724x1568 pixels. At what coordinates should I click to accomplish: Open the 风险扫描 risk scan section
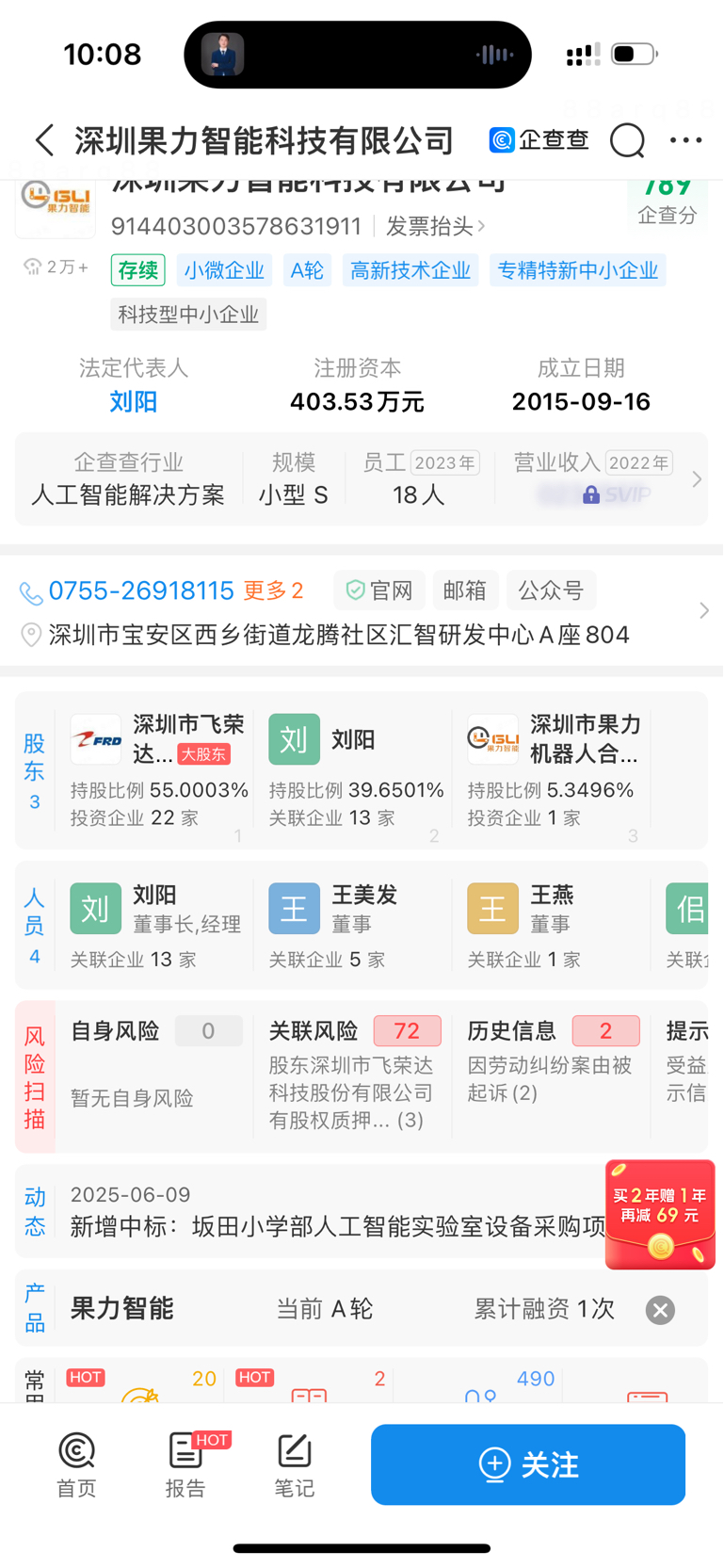point(35,1077)
